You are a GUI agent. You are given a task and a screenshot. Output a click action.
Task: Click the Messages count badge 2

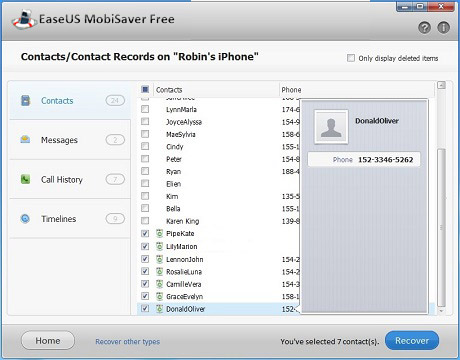click(115, 140)
